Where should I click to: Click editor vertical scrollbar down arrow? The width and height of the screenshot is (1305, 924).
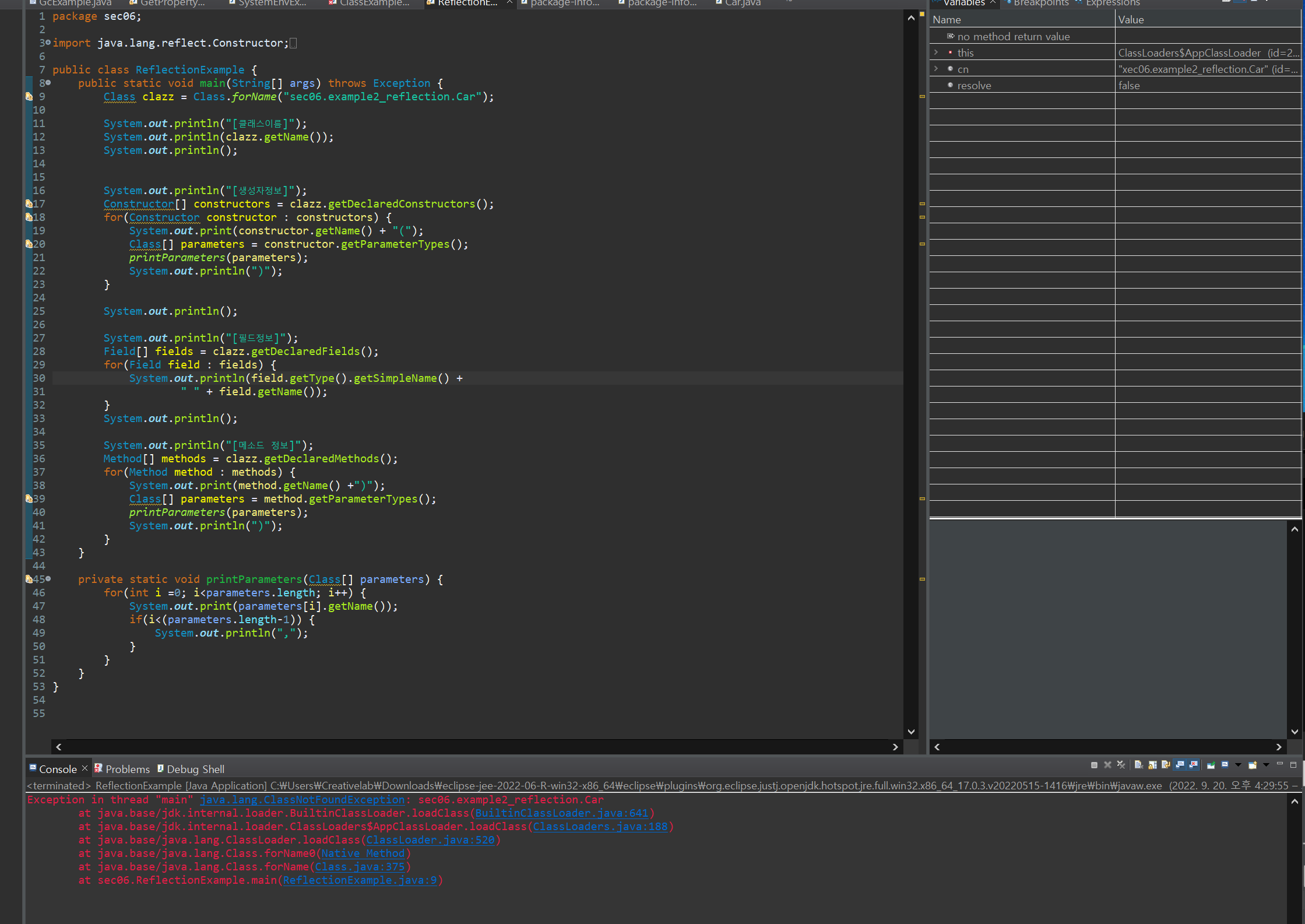(911, 732)
